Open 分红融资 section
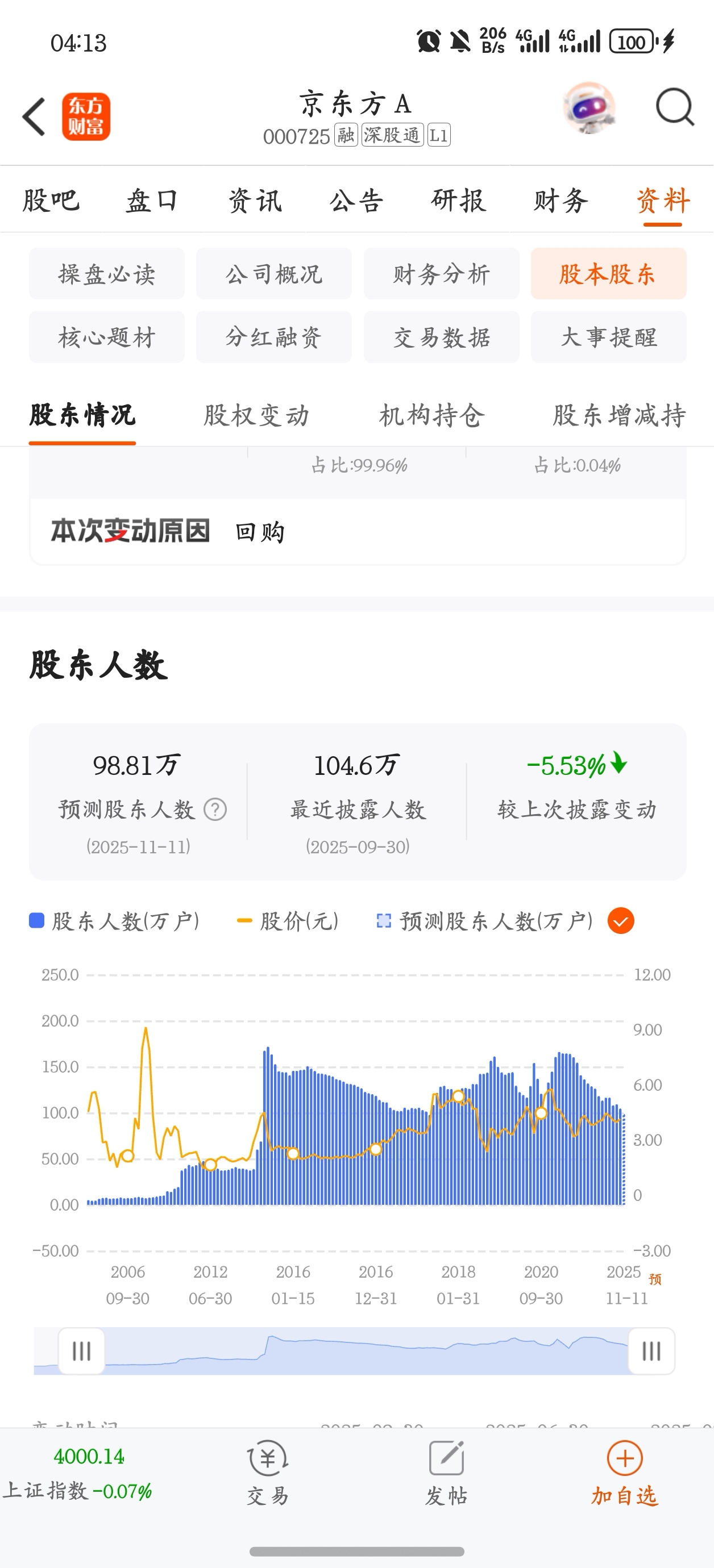 [x=274, y=336]
